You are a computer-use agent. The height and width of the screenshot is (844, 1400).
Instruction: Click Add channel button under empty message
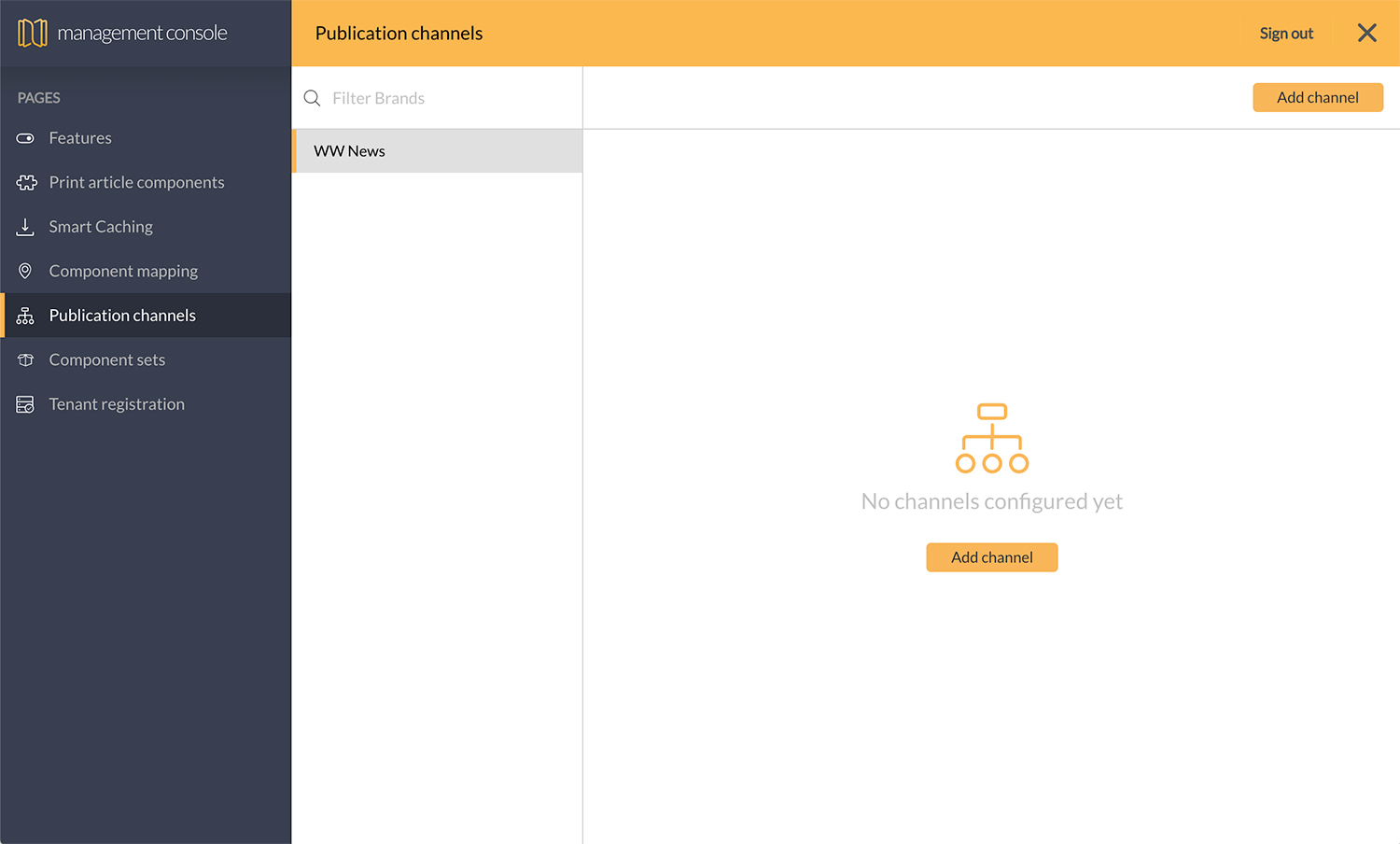click(992, 557)
